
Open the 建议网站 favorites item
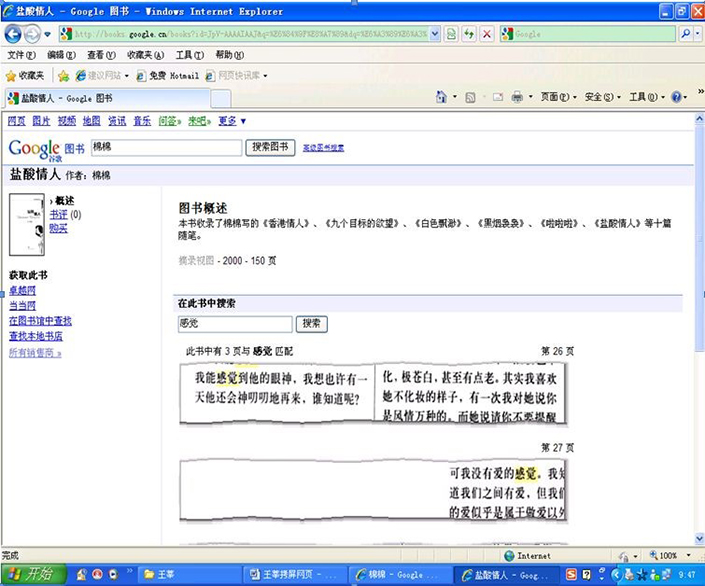tap(102, 76)
